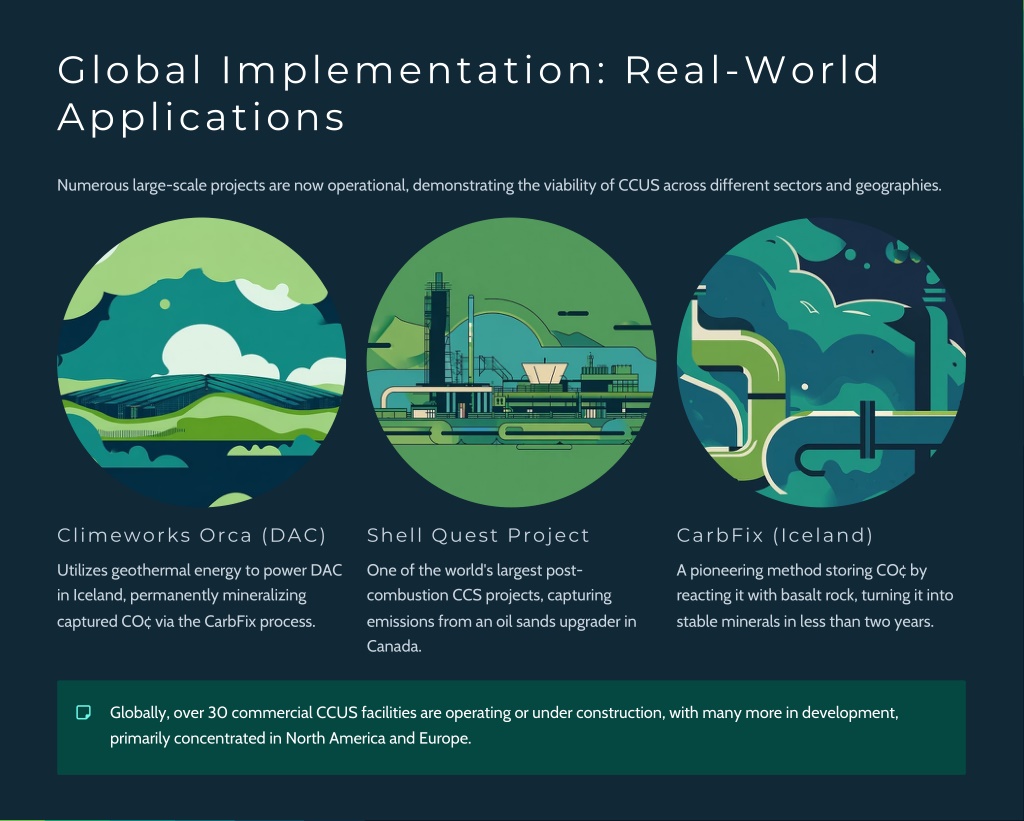1024x821 pixels.
Task: Click the word Applications in the title
Action: click(201, 117)
